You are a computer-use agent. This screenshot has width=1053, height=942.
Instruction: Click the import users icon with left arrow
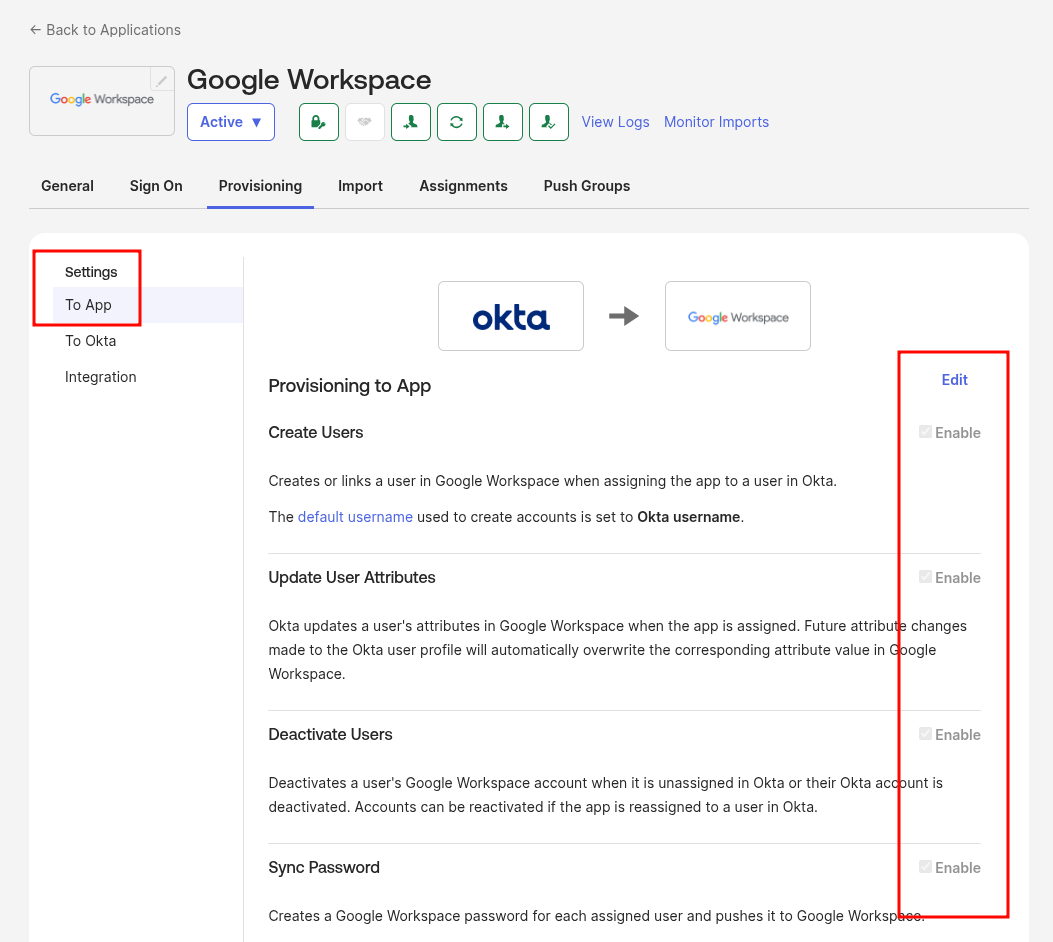(411, 122)
